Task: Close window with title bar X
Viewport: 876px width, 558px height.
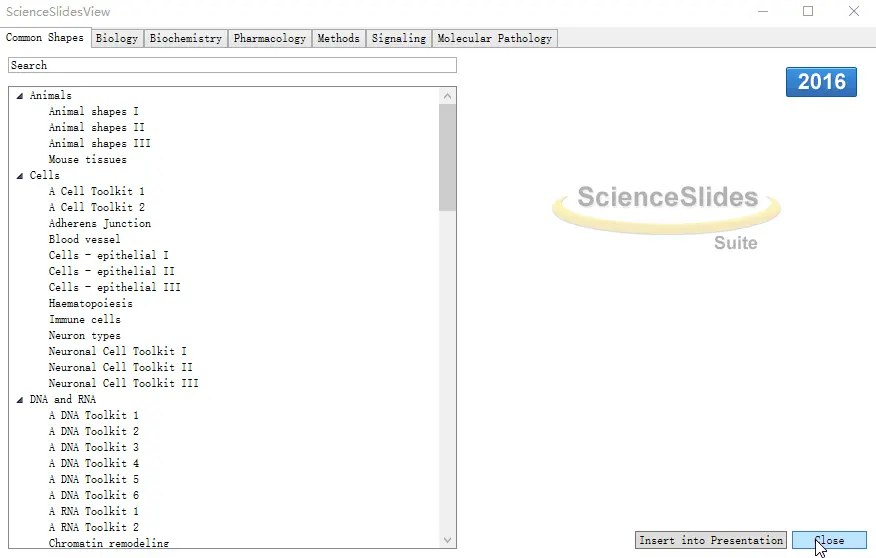Action: pyautogui.click(x=854, y=11)
